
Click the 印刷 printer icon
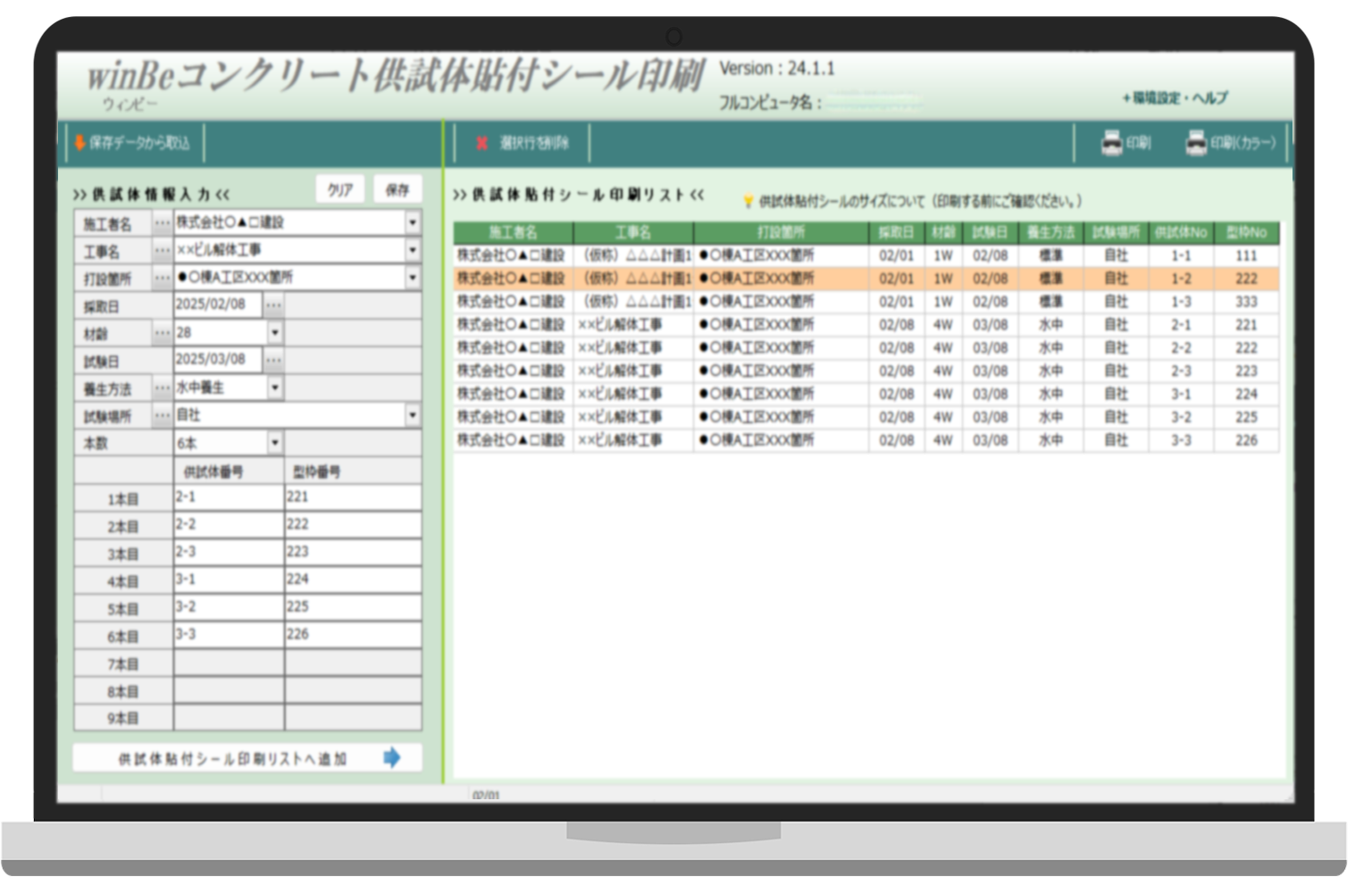(1111, 143)
